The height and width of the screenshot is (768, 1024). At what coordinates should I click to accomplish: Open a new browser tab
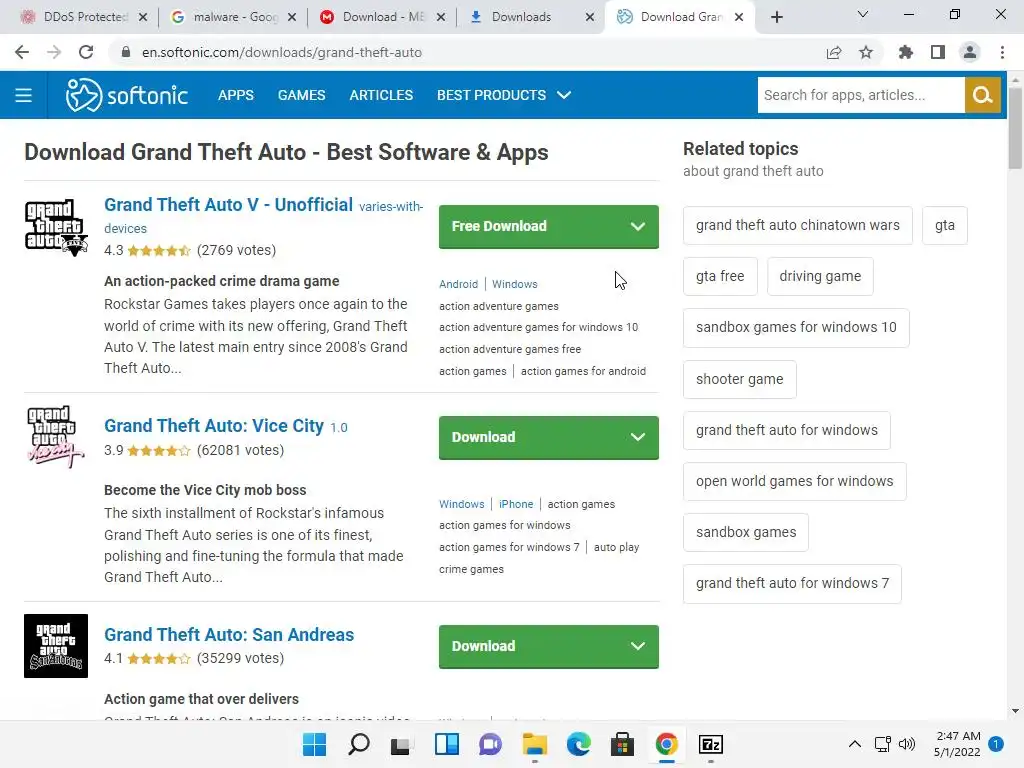[x=776, y=17]
